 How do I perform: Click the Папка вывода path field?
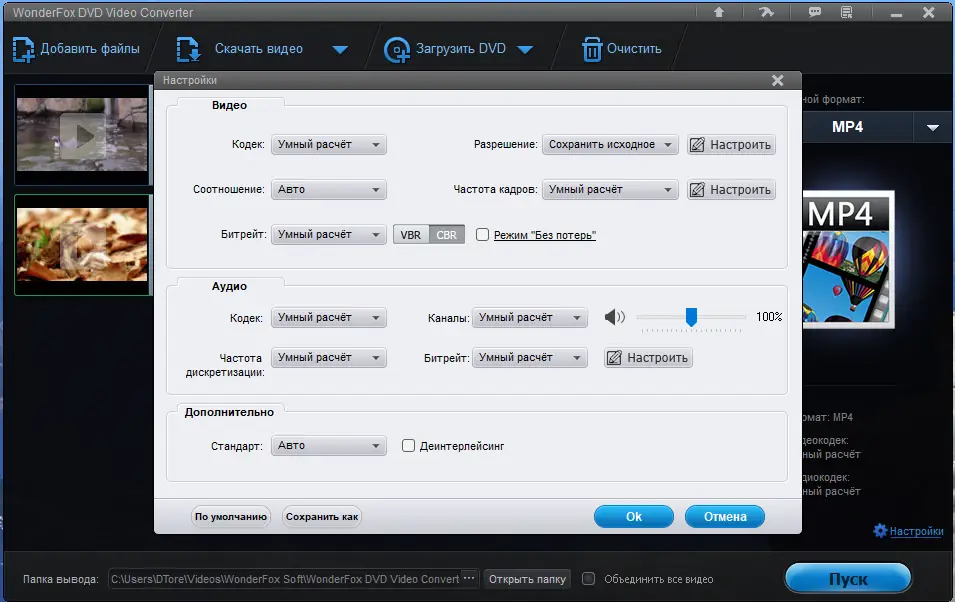tap(285, 579)
